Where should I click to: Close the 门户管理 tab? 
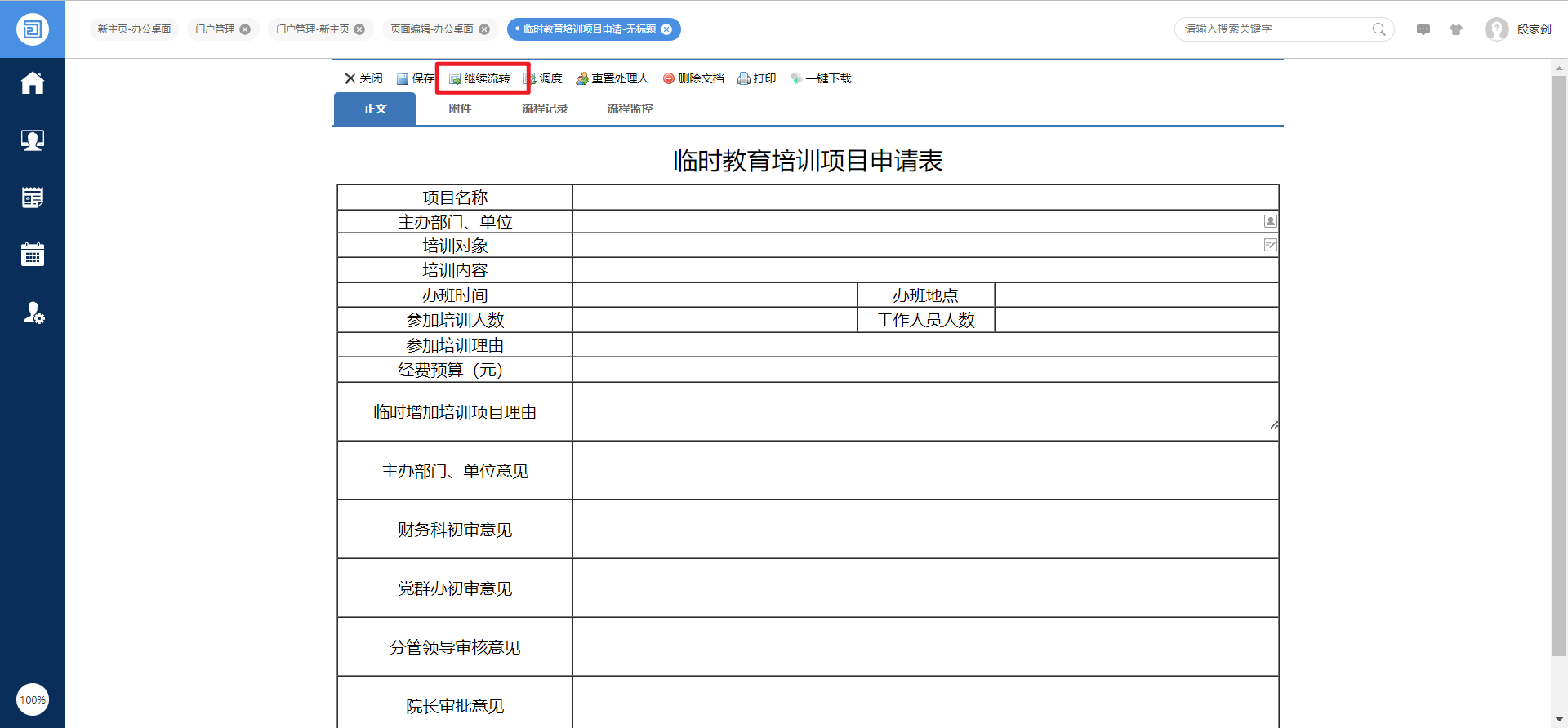(x=245, y=29)
